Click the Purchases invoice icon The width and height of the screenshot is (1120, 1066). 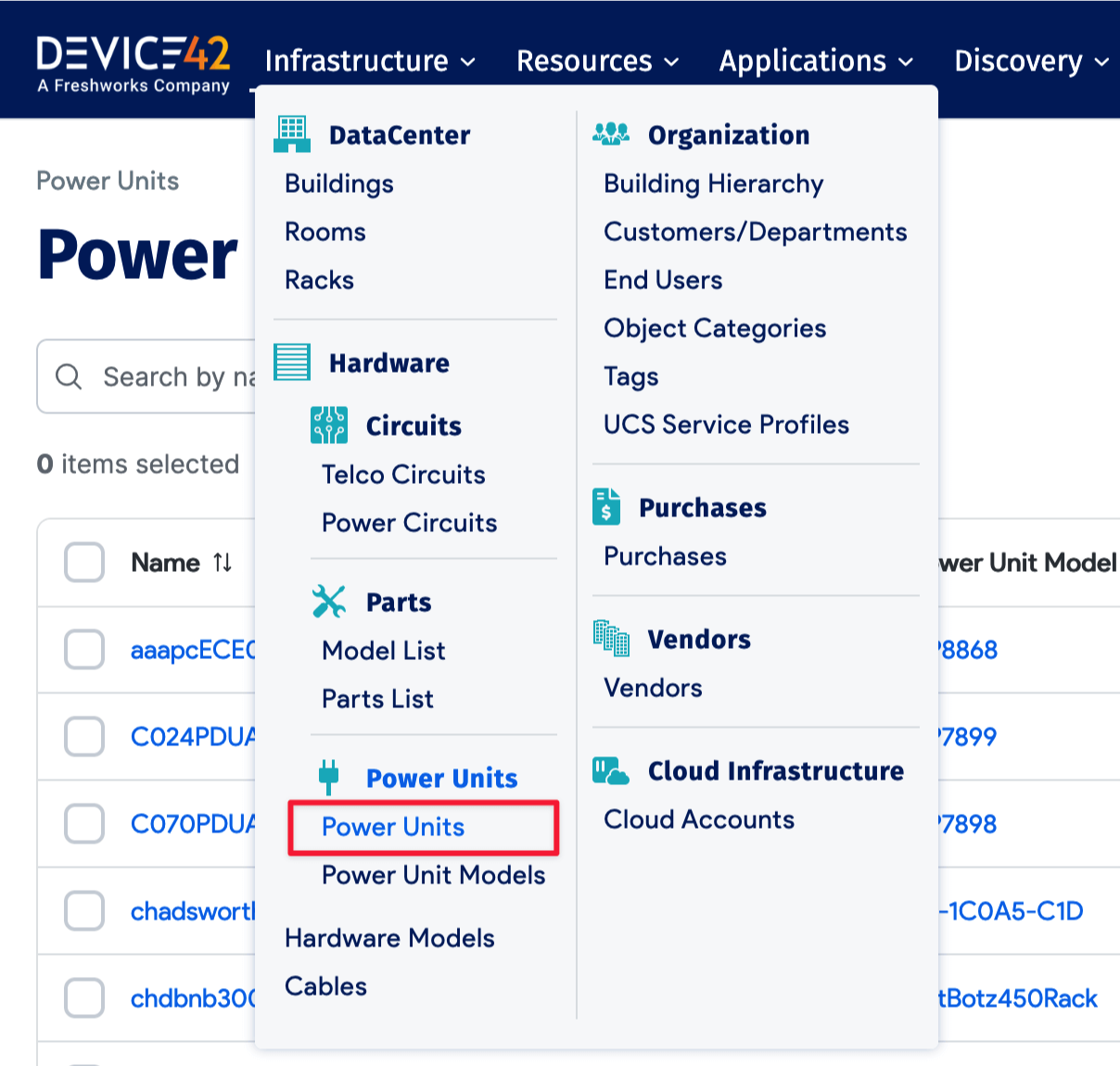click(x=606, y=507)
